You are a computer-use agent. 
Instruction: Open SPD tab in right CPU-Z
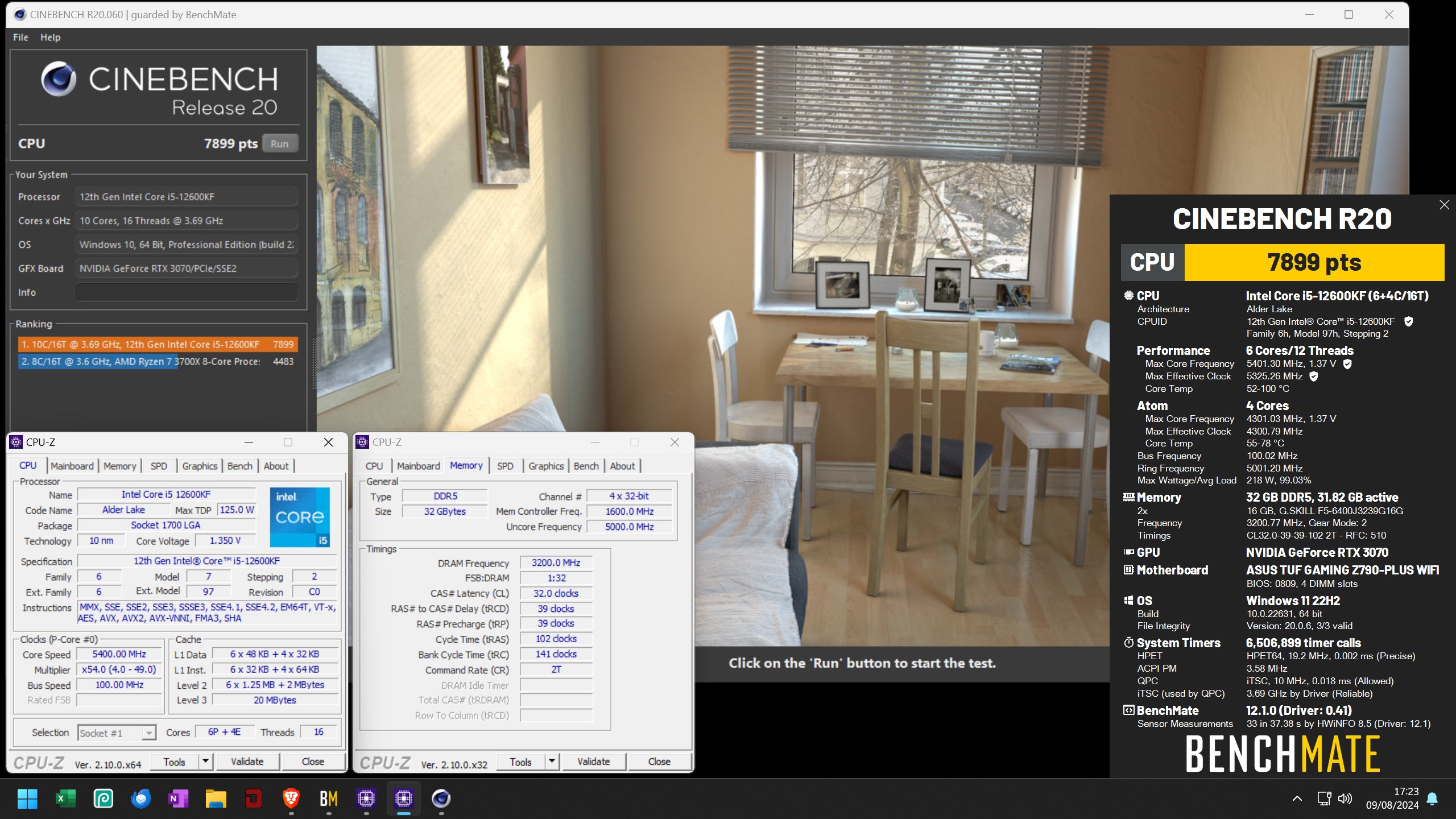click(x=505, y=466)
